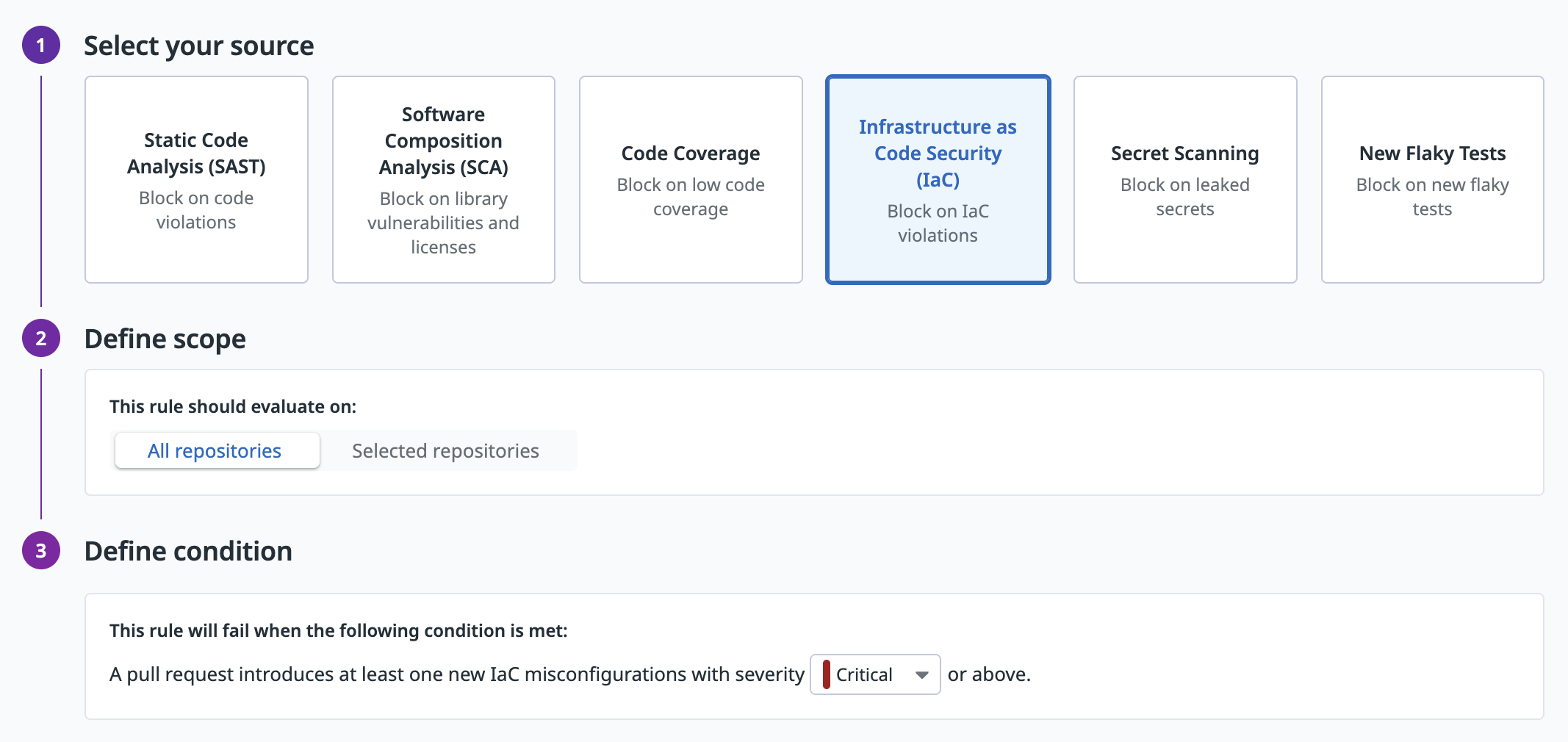The width and height of the screenshot is (1568, 742).
Task: Click 'This rule will fail' condition label
Action: pyautogui.click(x=338, y=631)
